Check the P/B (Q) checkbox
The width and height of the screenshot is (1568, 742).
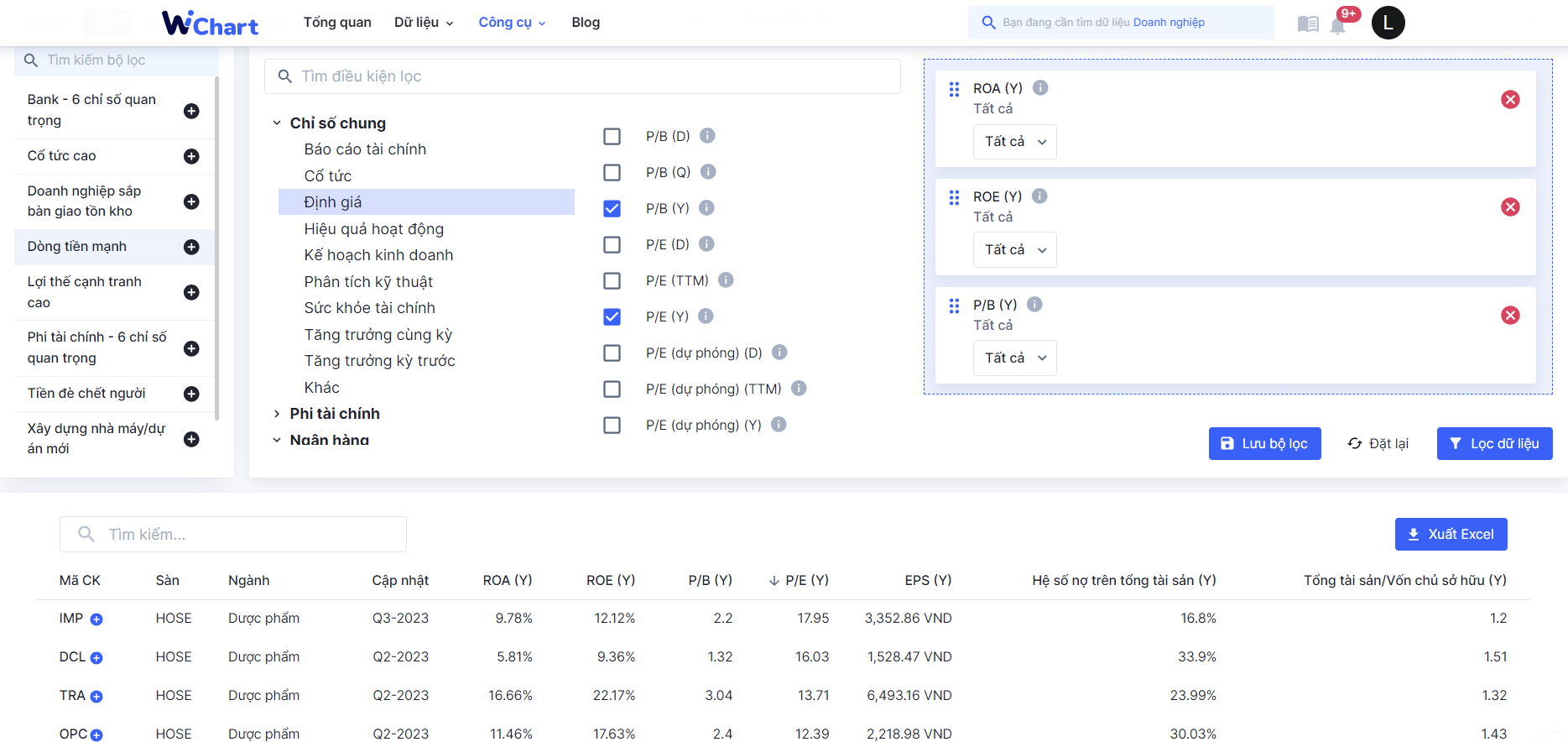tap(612, 172)
